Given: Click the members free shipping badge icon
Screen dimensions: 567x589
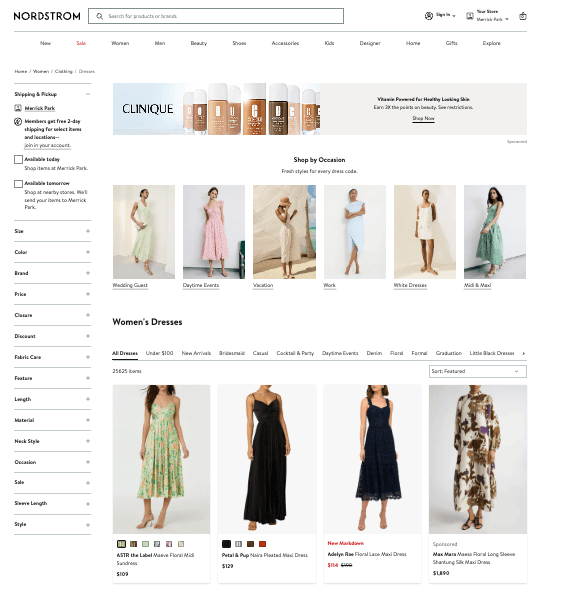Looking at the screenshot, I should point(18,121).
